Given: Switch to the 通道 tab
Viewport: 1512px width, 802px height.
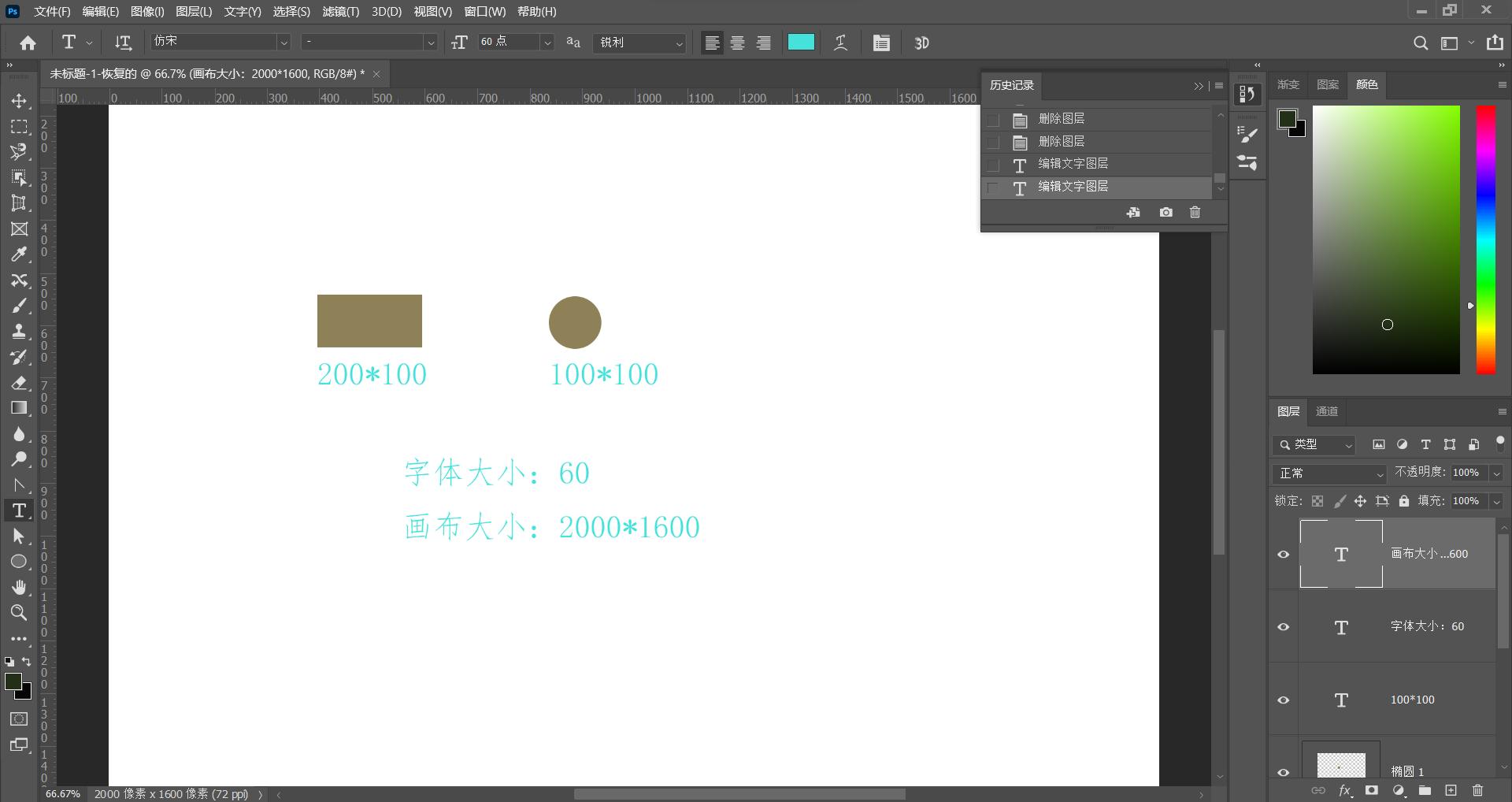Looking at the screenshot, I should click(x=1326, y=411).
